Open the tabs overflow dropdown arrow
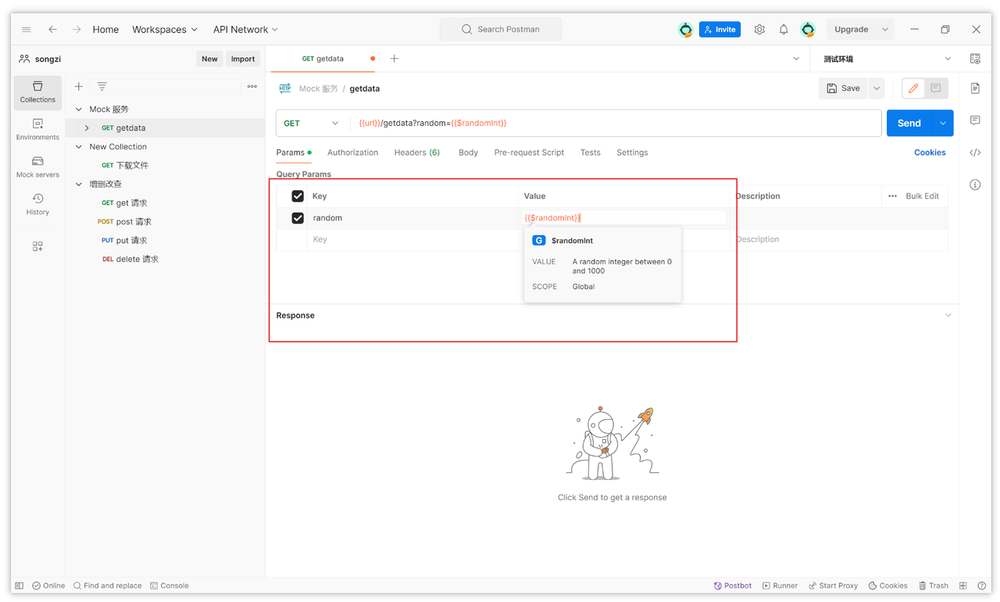 point(796,59)
